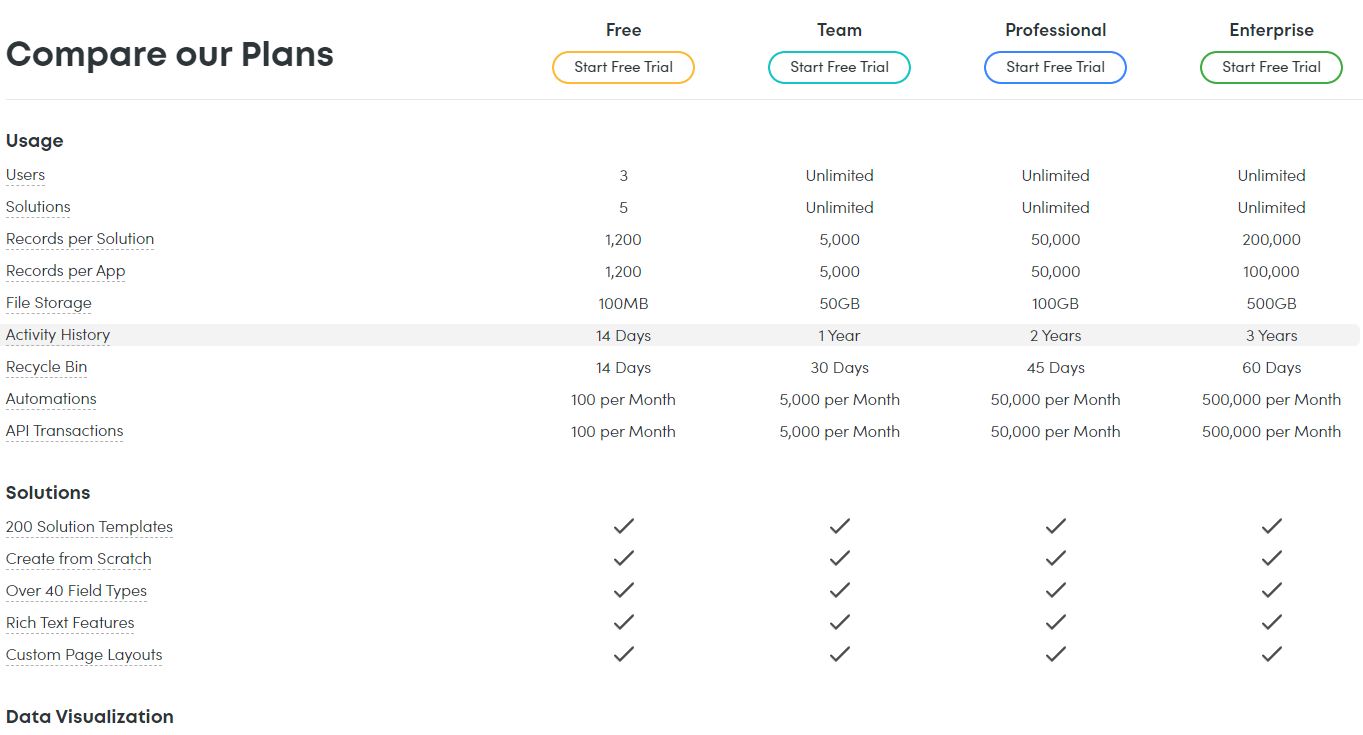This screenshot has width=1363, height=735.
Task: Click Team Activity History value 1 Year
Action: coord(839,336)
